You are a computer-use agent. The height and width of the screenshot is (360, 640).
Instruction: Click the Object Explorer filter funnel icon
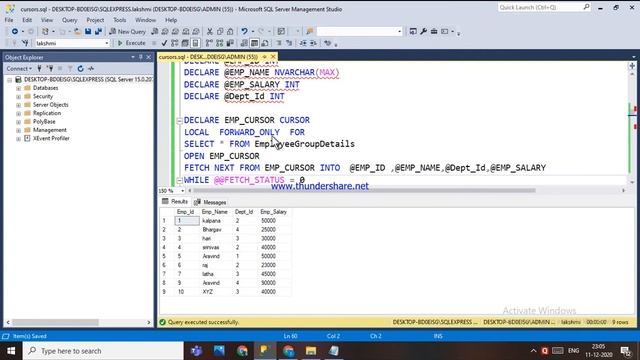tap(70, 69)
